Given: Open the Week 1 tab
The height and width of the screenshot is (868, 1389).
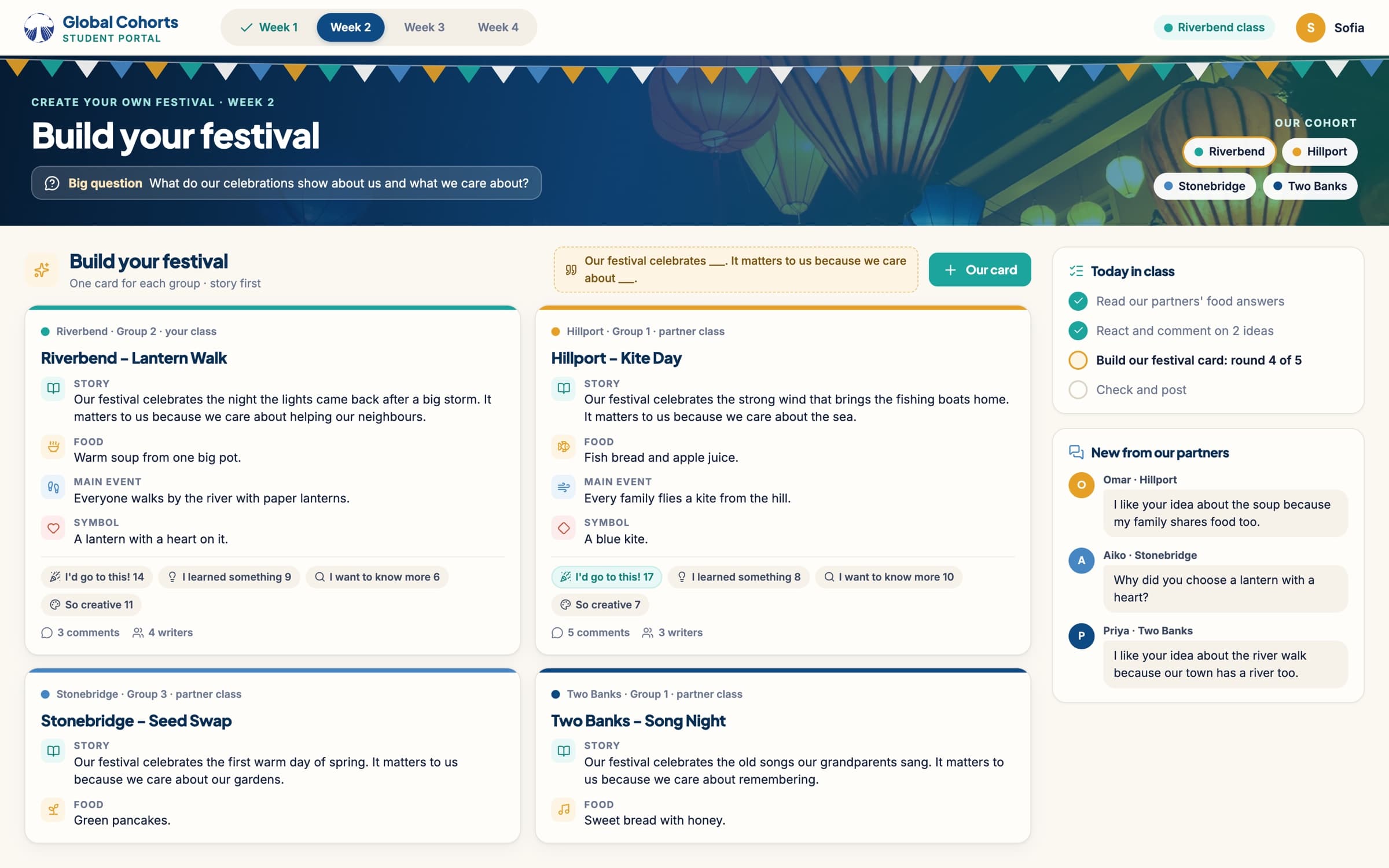Looking at the screenshot, I should click(269, 27).
